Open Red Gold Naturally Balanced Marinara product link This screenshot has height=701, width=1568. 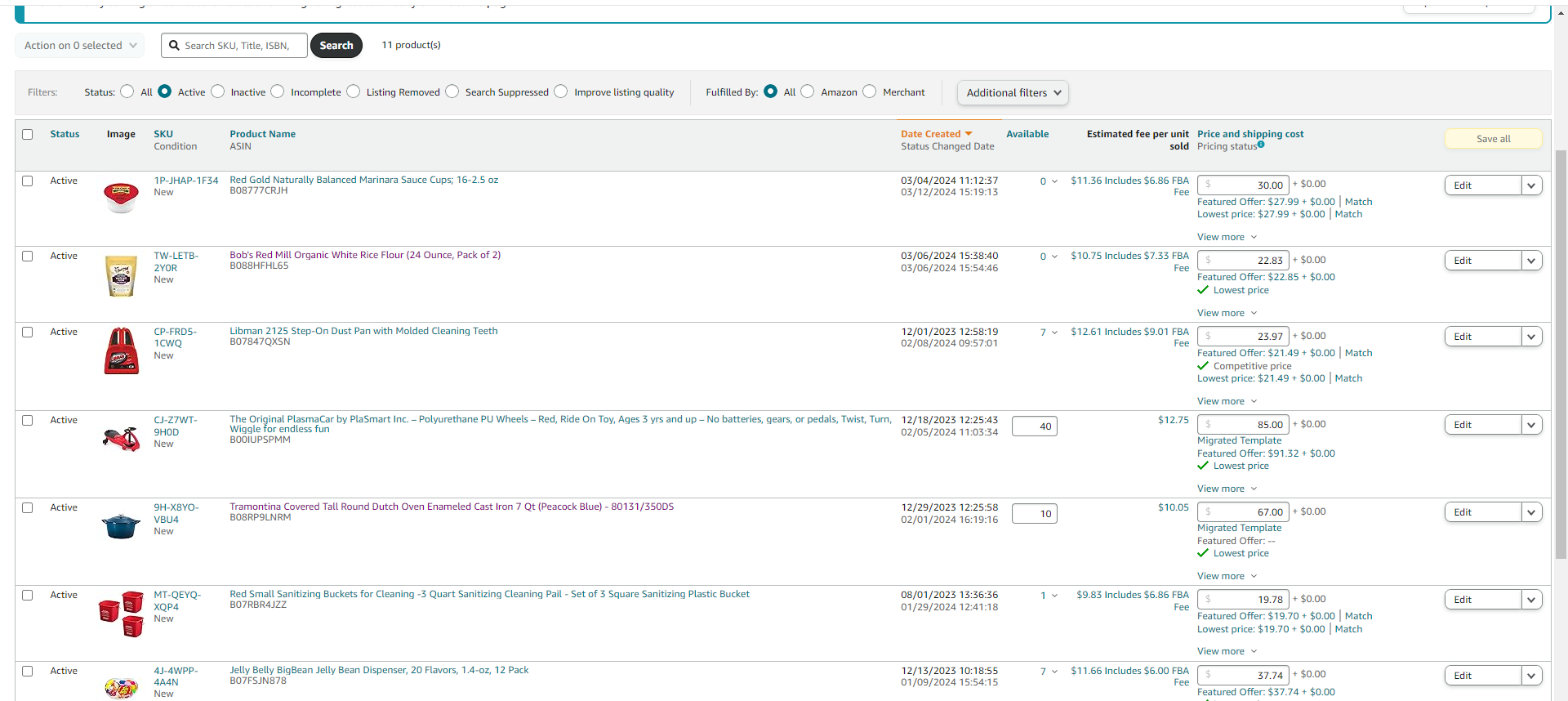pyautogui.click(x=364, y=180)
